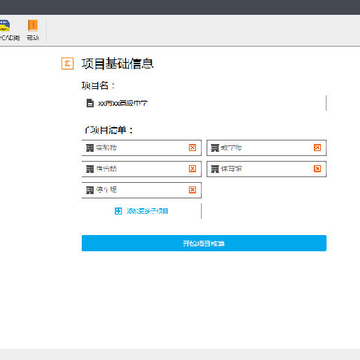Edit the 教学楼 sub-project name field

(x=266, y=148)
